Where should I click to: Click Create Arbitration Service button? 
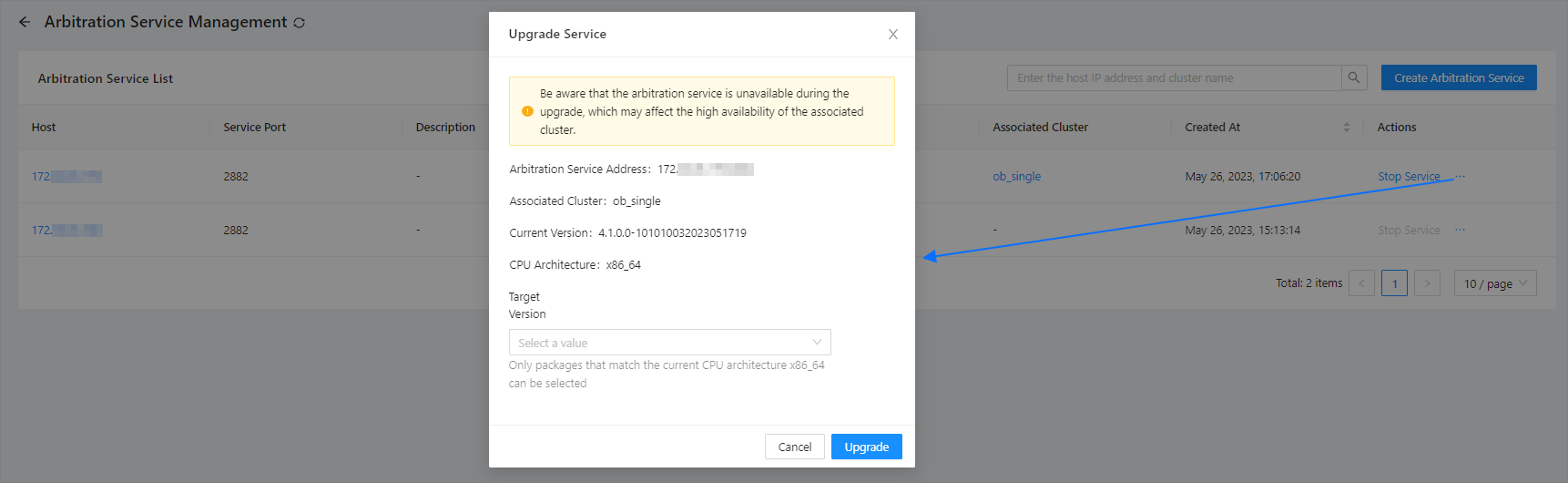(1458, 78)
